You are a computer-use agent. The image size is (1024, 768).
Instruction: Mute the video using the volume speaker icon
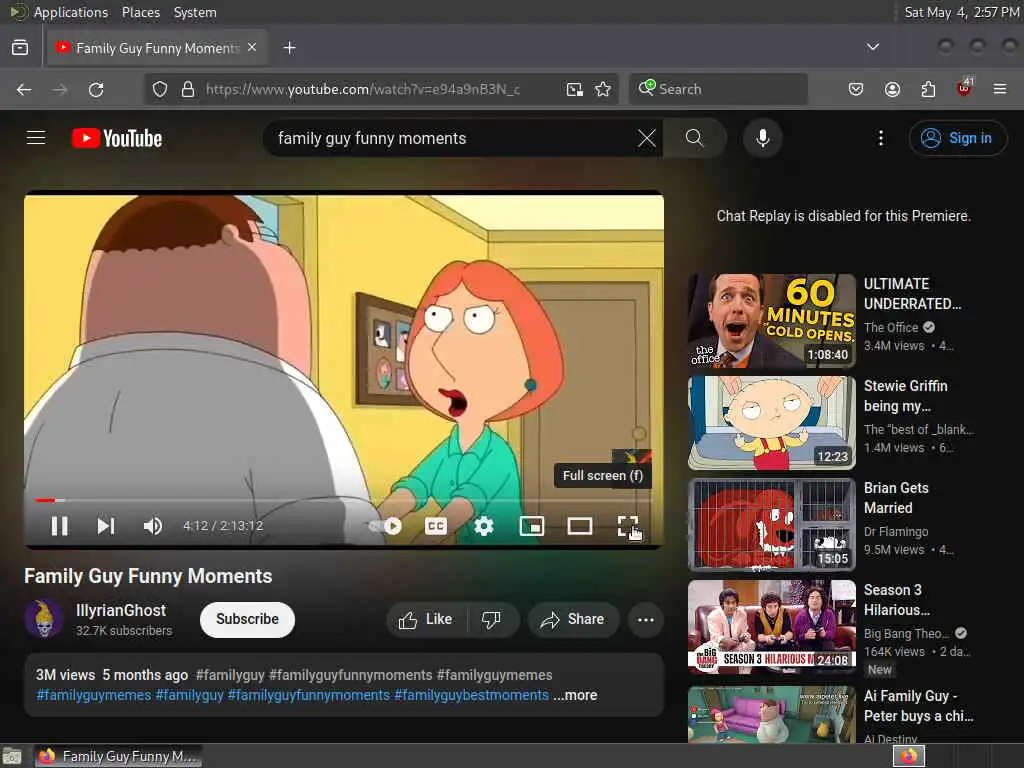tap(153, 526)
